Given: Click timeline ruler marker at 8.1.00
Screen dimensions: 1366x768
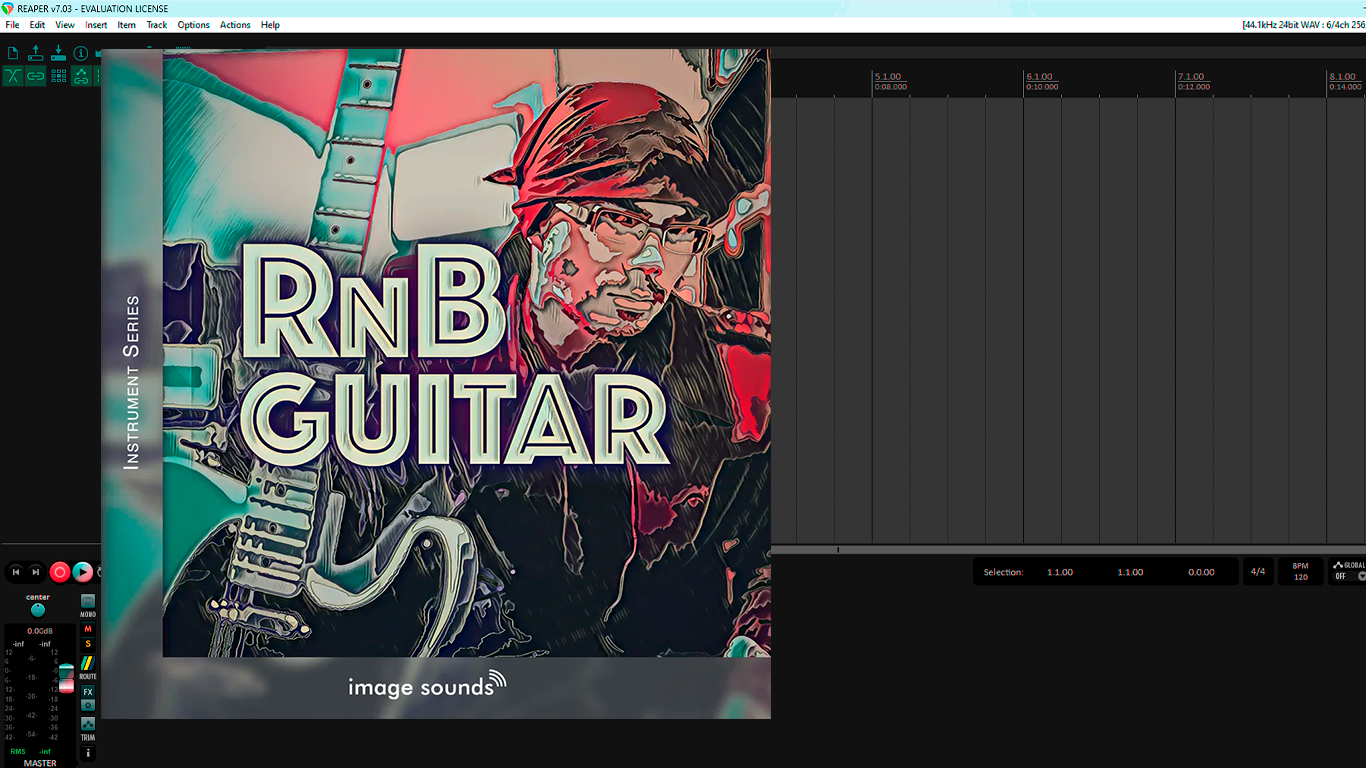Looking at the screenshot, I should coord(1342,77).
